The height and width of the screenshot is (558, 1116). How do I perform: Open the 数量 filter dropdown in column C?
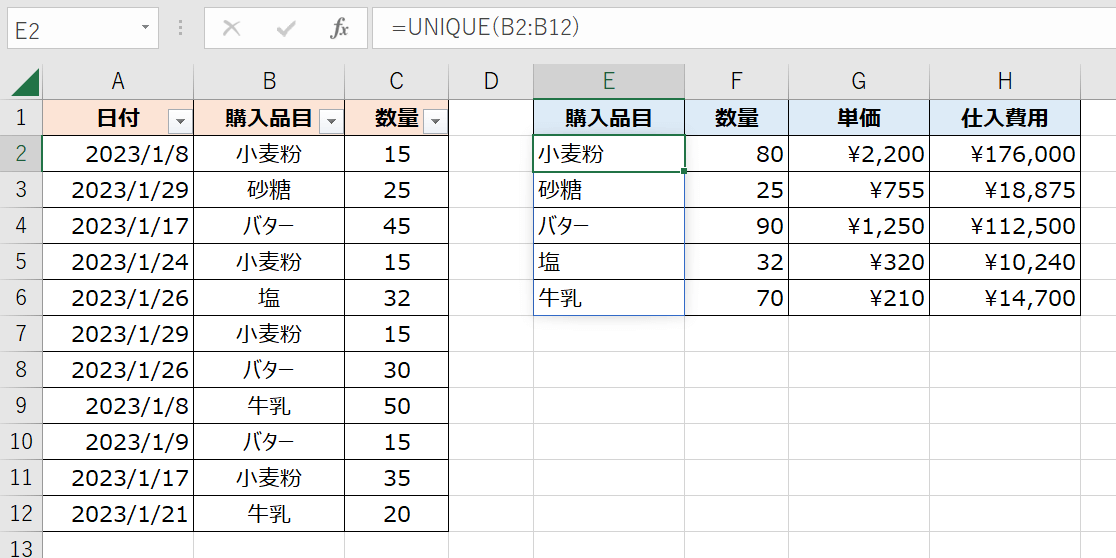(x=435, y=121)
